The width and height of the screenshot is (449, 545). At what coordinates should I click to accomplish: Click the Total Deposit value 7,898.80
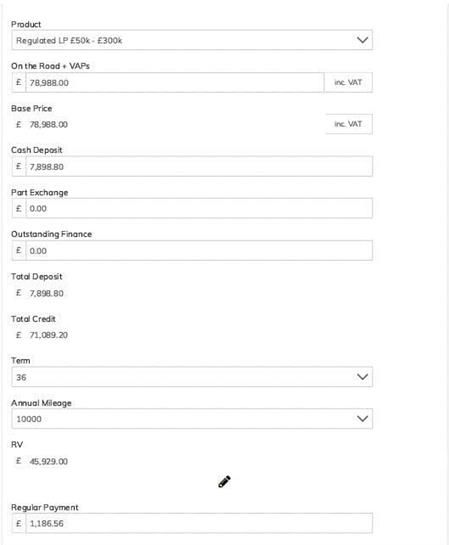[x=47, y=293]
